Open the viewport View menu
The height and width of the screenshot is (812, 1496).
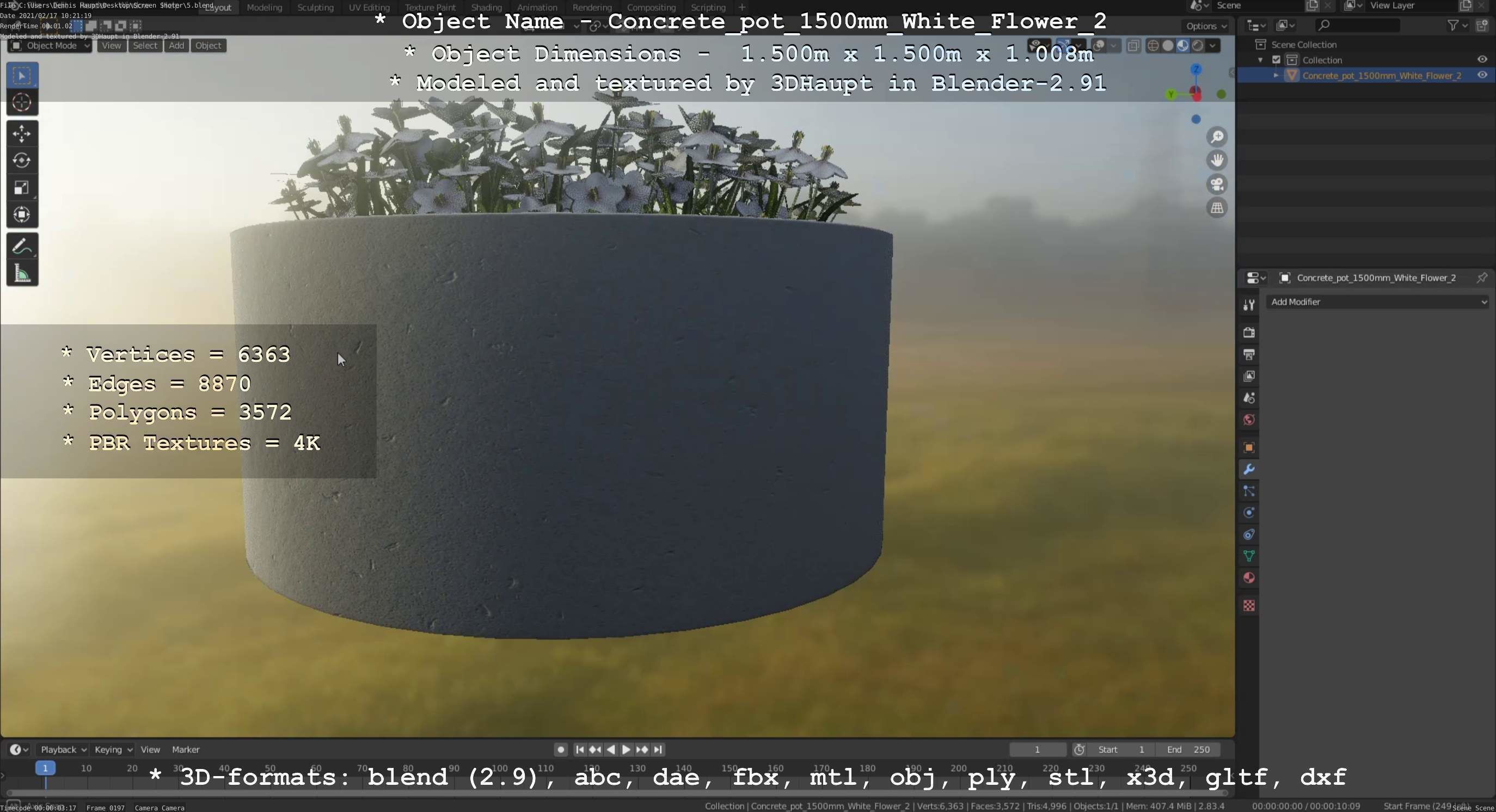point(112,46)
